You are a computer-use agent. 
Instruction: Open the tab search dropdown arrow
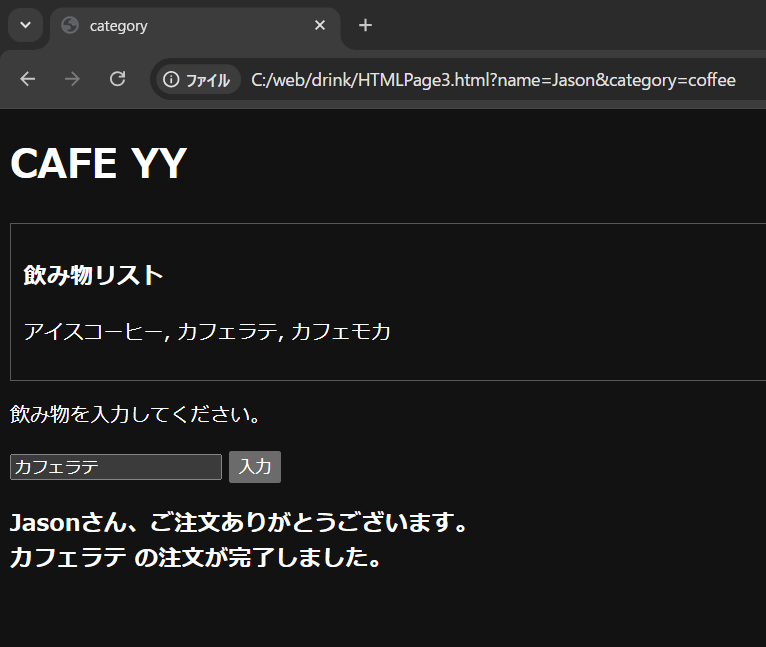(x=25, y=25)
